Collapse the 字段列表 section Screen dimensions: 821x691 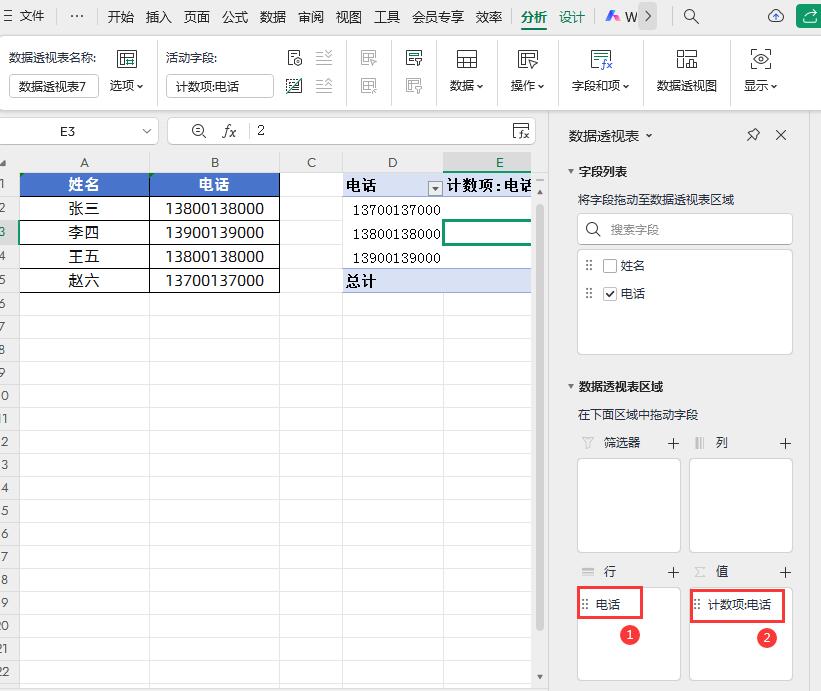point(571,172)
